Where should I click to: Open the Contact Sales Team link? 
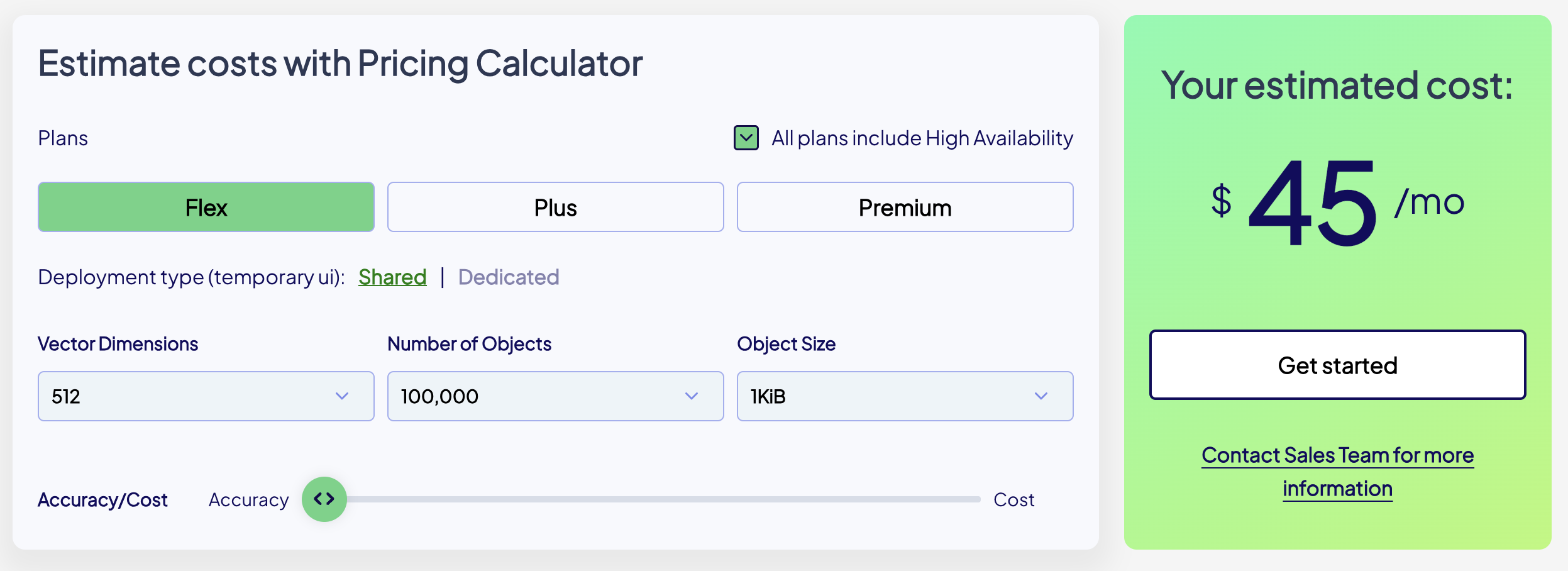1338,471
